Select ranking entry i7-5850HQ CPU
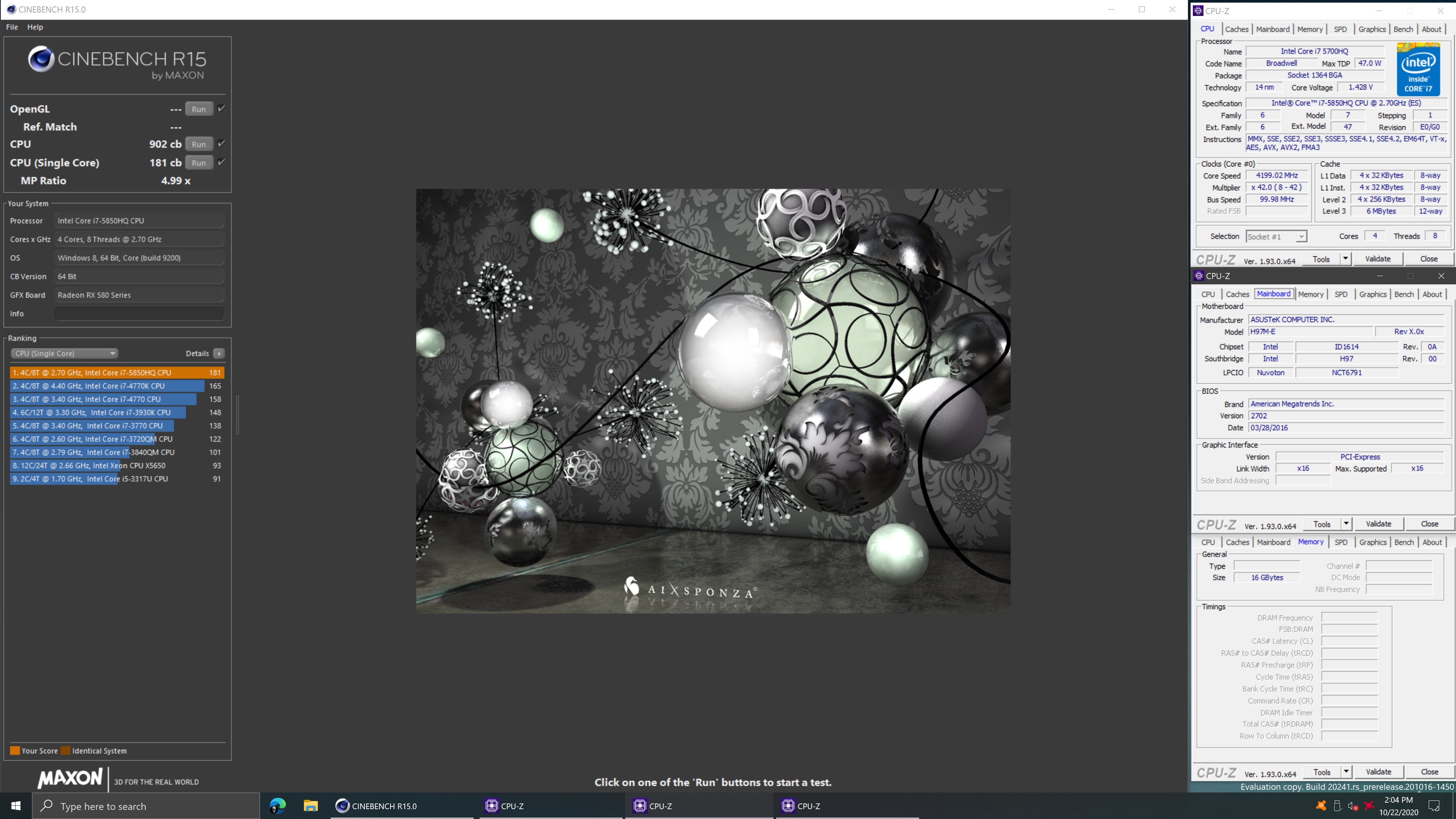The image size is (1456, 819). click(x=117, y=372)
